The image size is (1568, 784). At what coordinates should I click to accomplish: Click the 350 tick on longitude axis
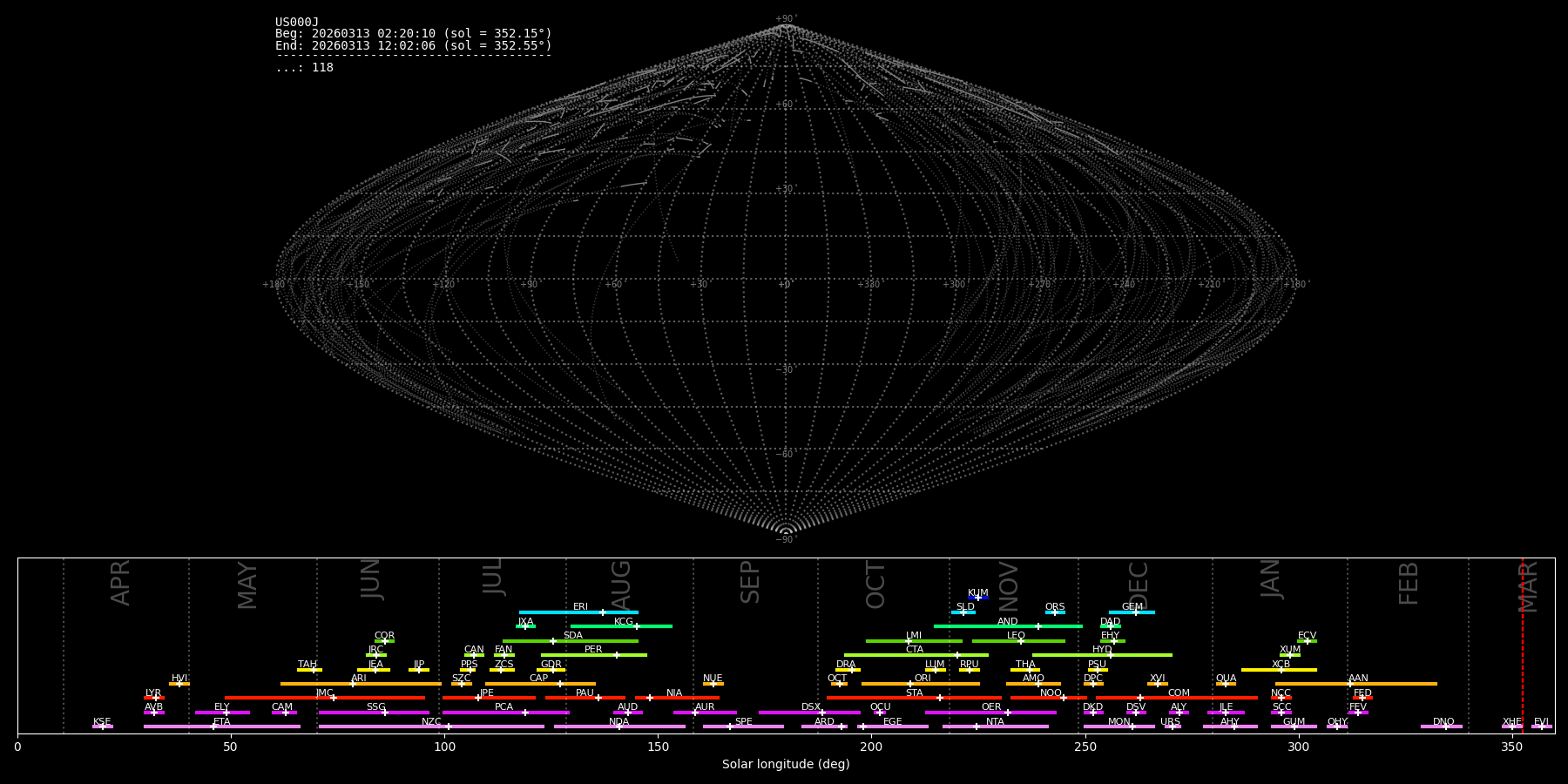tap(1511, 747)
